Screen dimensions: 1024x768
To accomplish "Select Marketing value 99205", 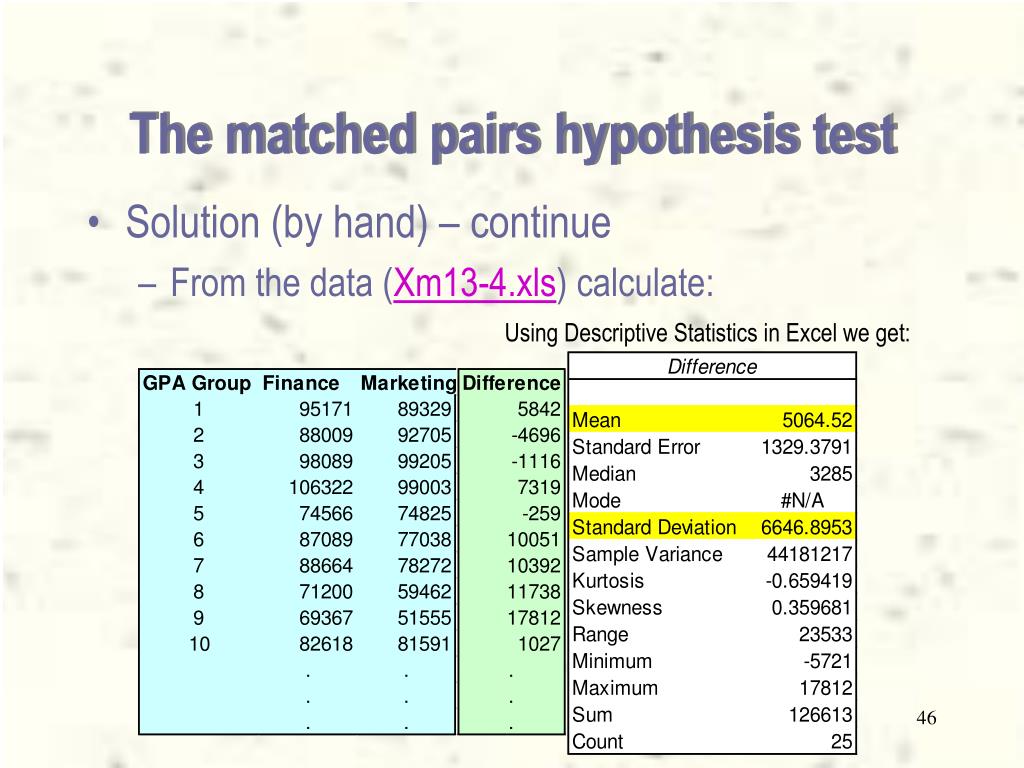I will tap(424, 462).
